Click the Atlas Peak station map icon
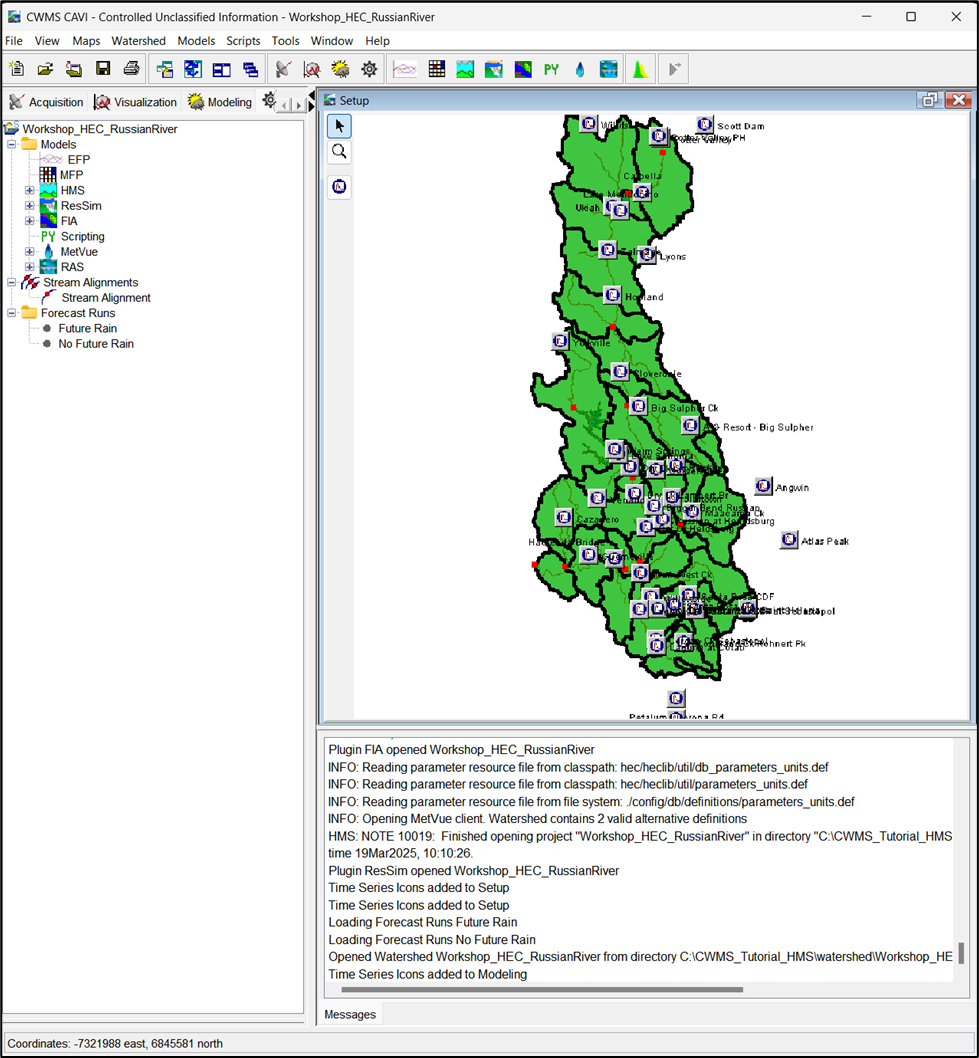This screenshot has width=979, height=1058. tap(789, 540)
